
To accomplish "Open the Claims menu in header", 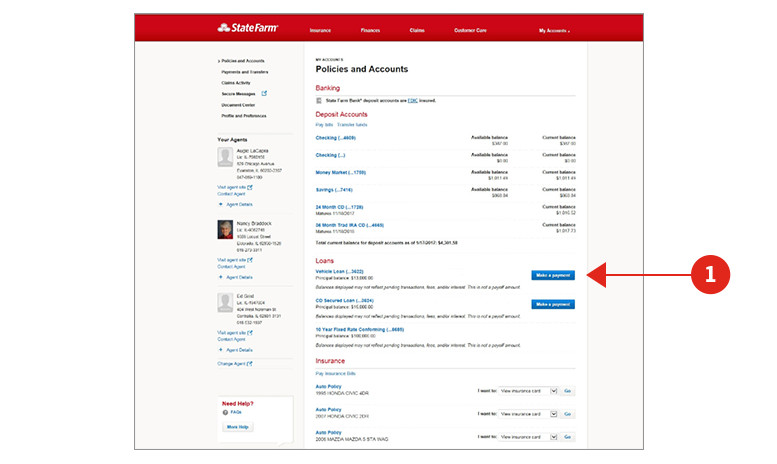I will pyautogui.click(x=417, y=30).
